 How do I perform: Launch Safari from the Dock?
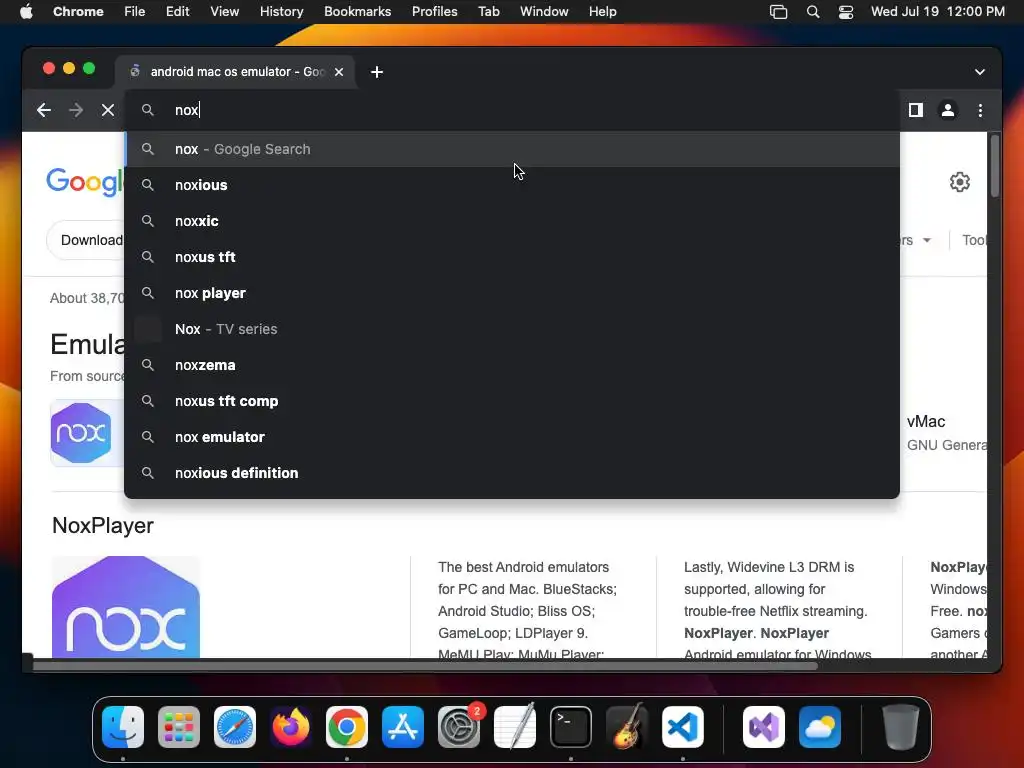[235, 727]
